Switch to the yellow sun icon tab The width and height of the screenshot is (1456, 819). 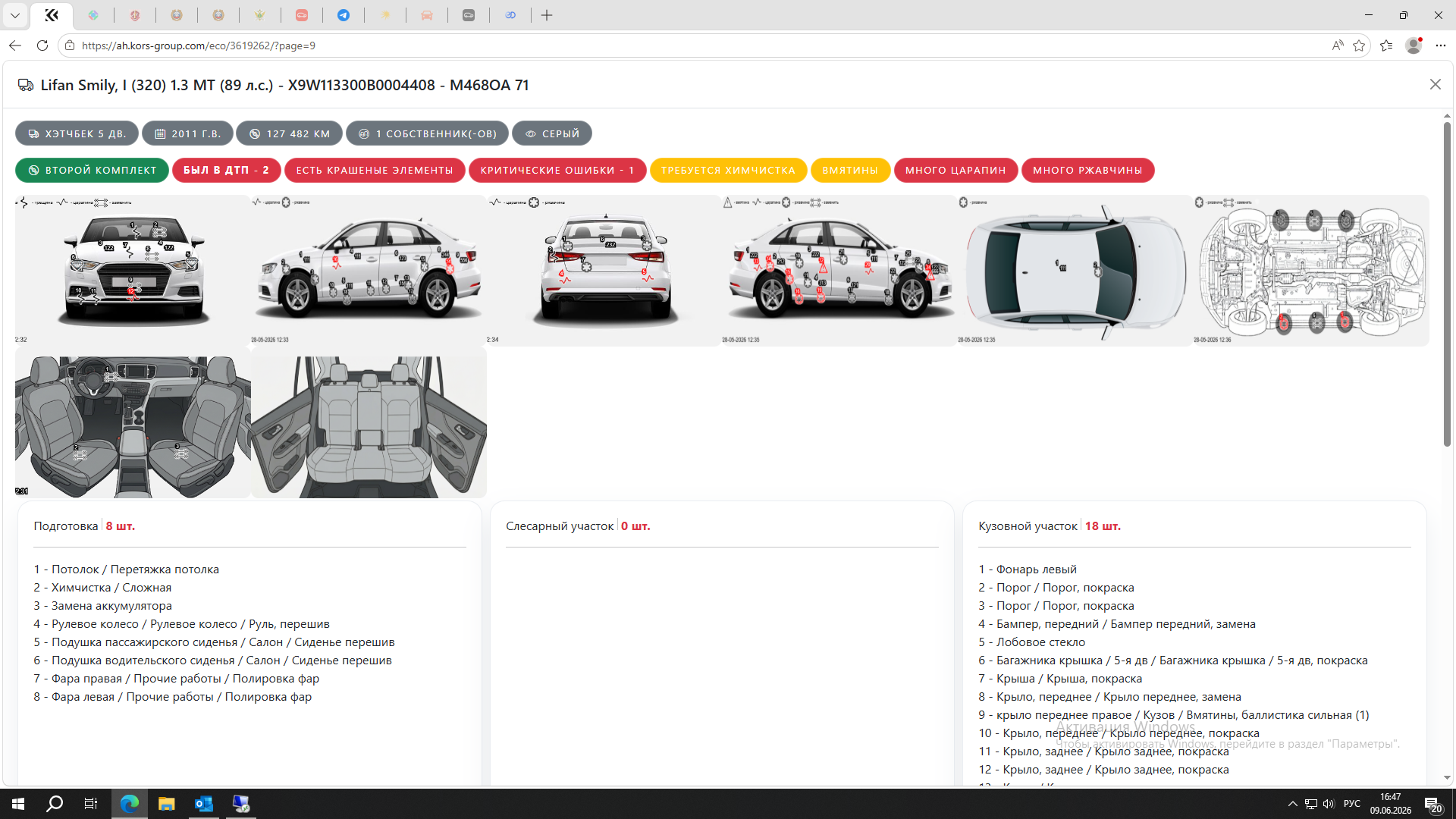tap(385, 15)
